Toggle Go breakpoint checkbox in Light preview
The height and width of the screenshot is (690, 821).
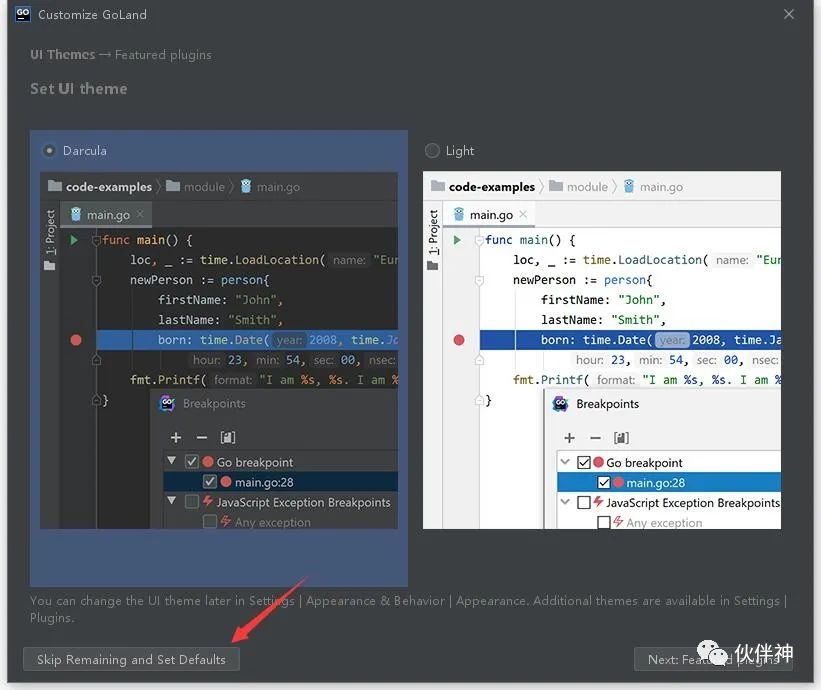pyautogui.click(x=583, y=462)
